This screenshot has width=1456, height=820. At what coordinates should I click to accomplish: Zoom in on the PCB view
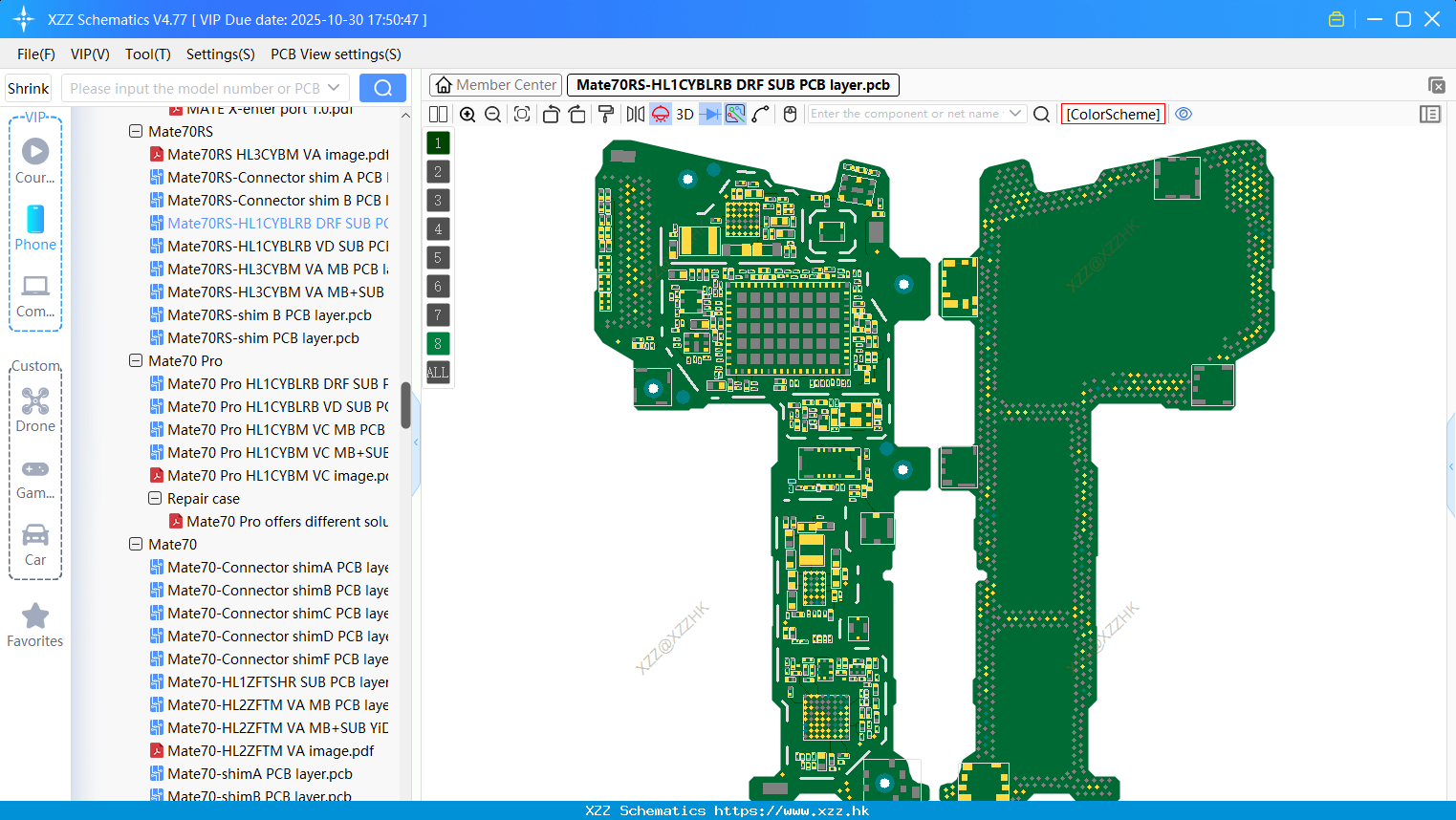pyautogui.click(x=467, y=114)
